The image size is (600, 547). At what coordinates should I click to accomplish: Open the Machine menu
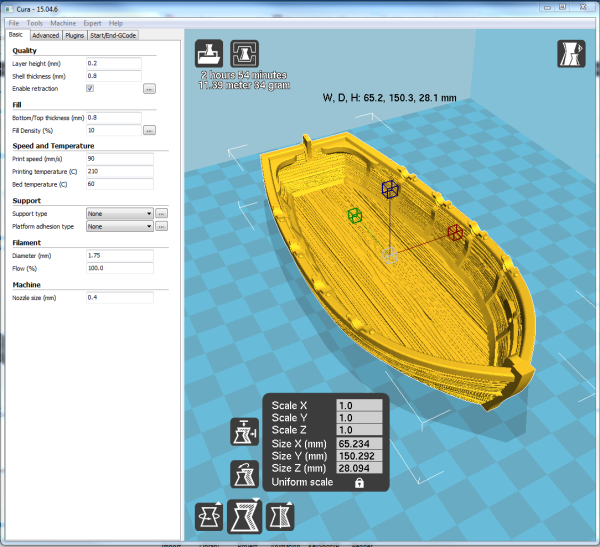[x=62, y=22]
